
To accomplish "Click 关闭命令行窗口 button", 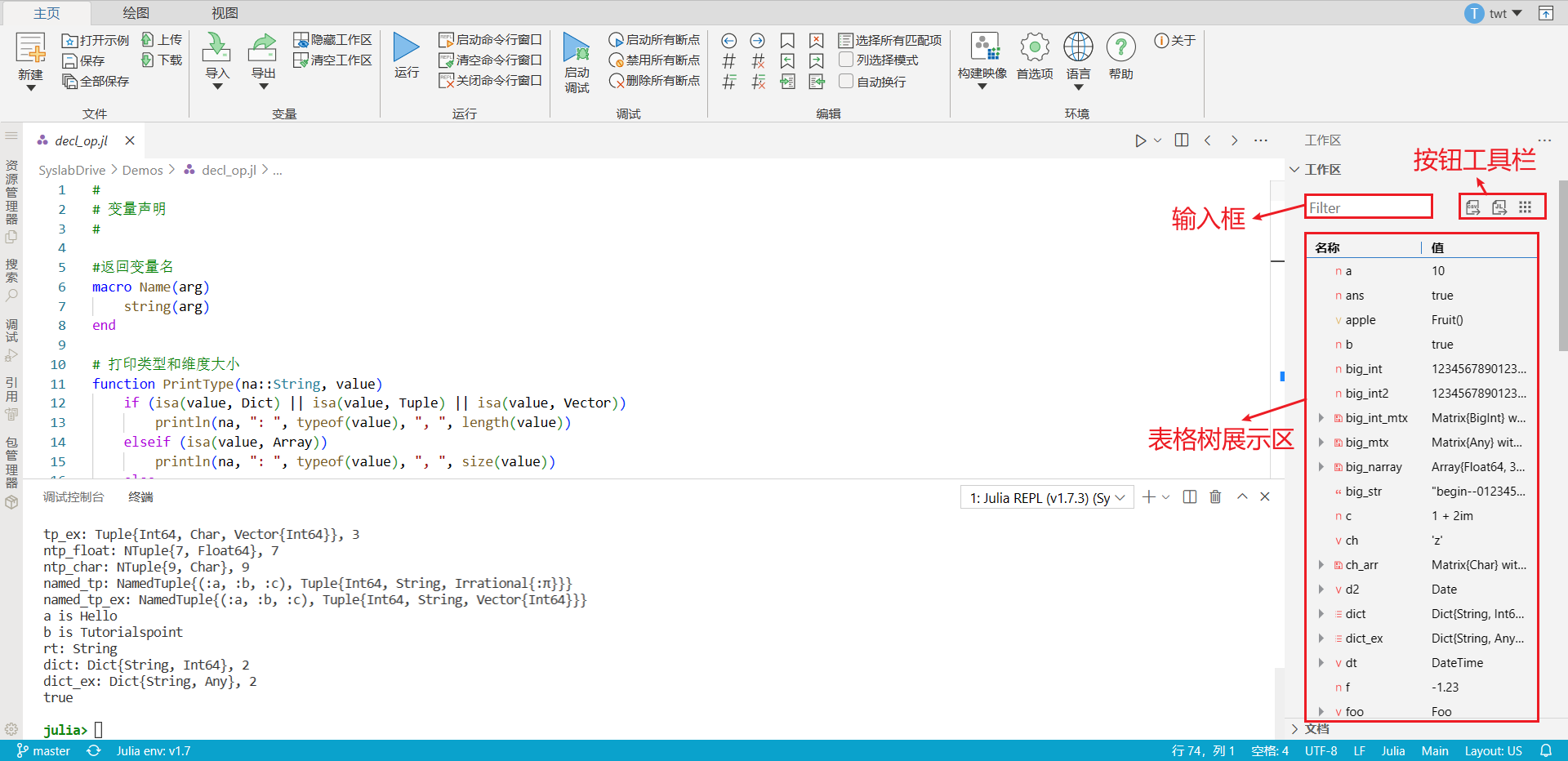I will [490, 81].
